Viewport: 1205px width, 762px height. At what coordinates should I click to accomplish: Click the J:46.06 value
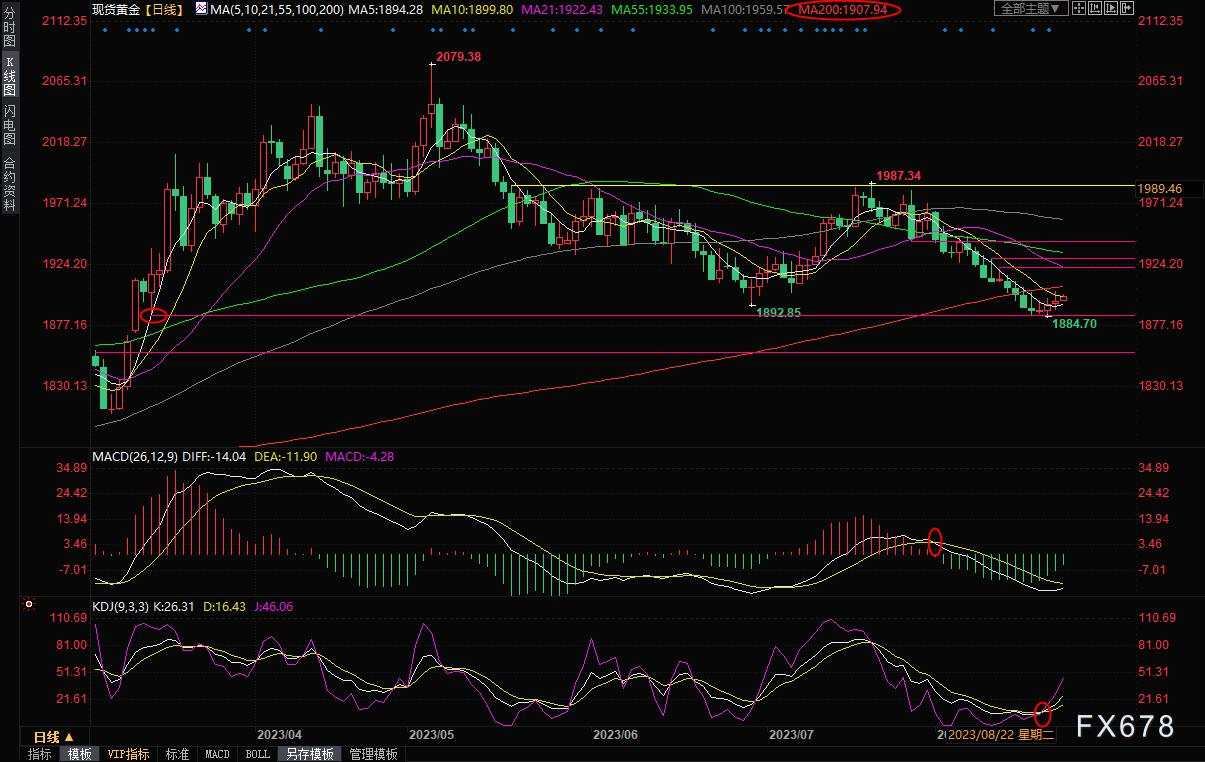[274, 606]
